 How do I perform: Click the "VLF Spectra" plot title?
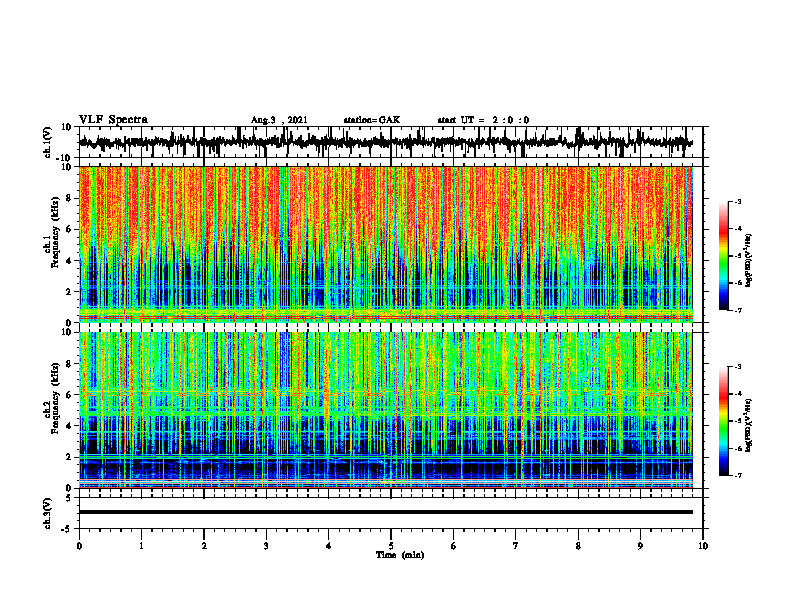(x=113, y=120)
